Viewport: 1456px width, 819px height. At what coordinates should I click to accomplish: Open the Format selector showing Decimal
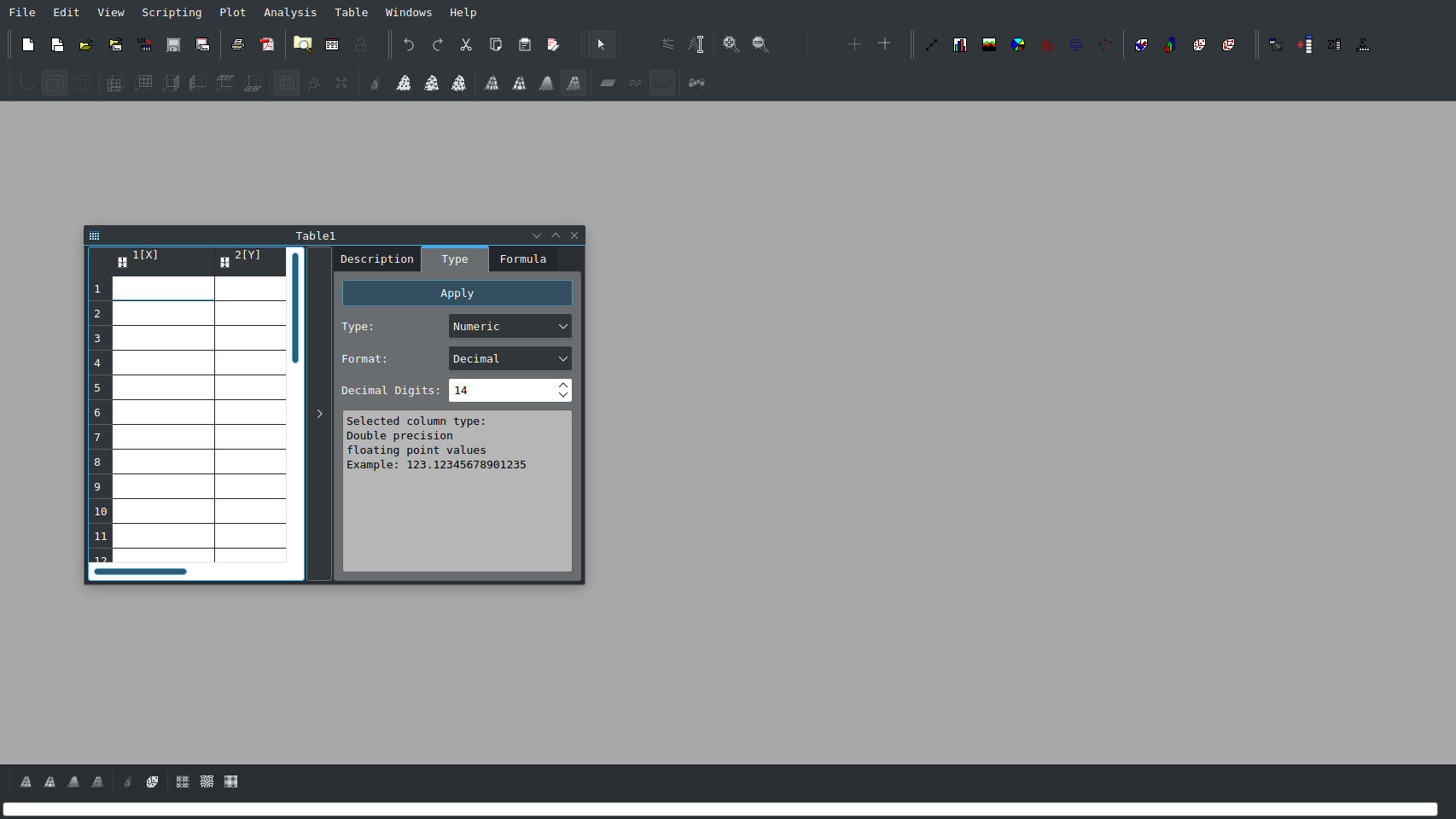(x=510, y=358)
